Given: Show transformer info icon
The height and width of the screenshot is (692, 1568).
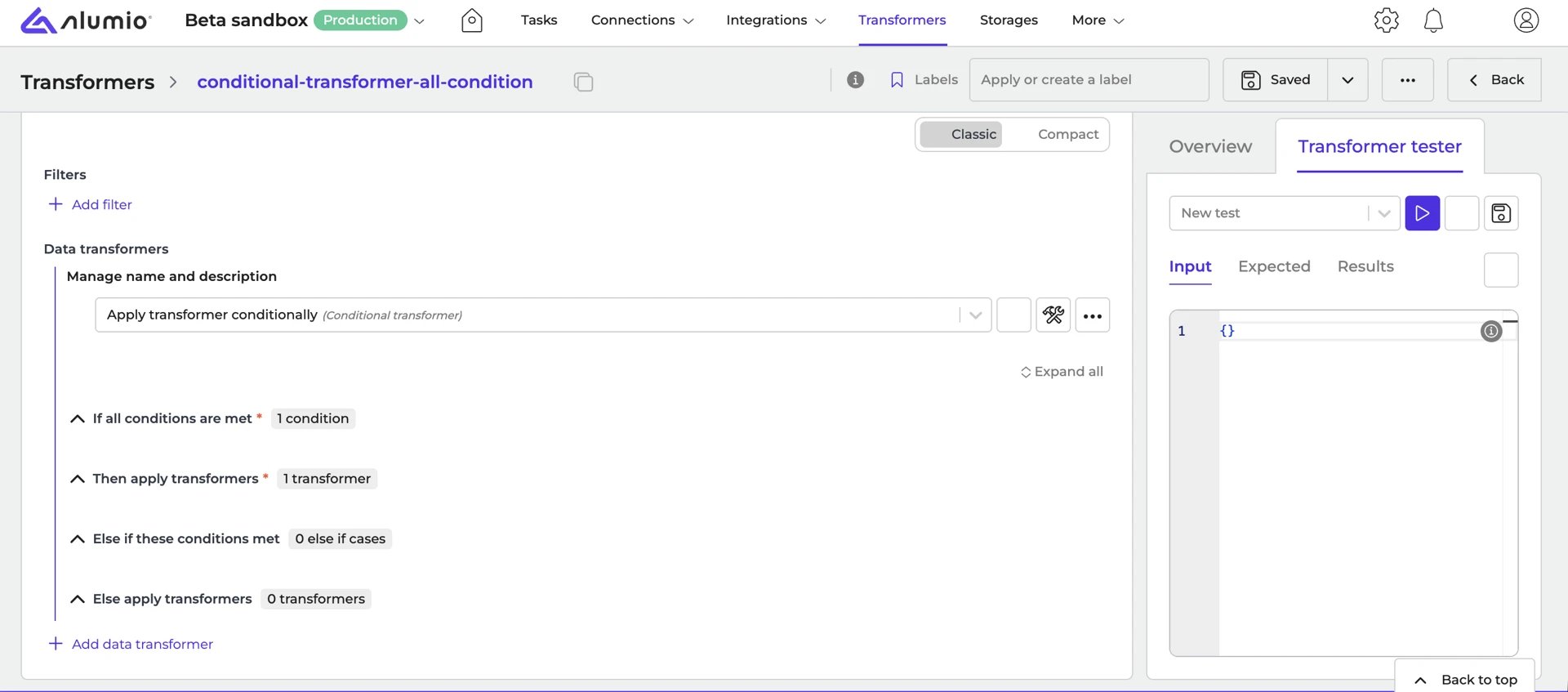Looking at the screenshot, I should (x=855, y=79).
